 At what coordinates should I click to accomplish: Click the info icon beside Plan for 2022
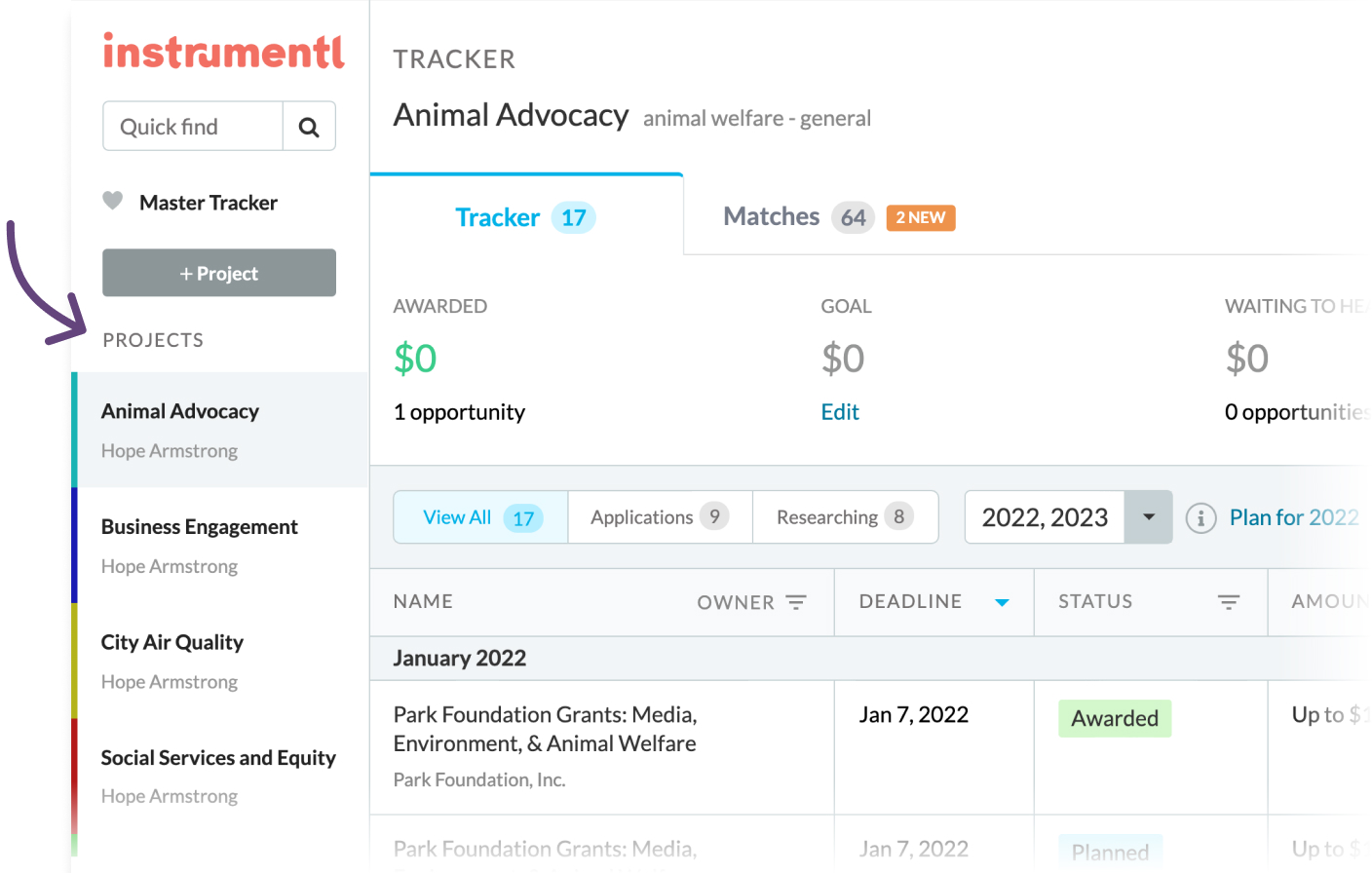pos(1200,517)
